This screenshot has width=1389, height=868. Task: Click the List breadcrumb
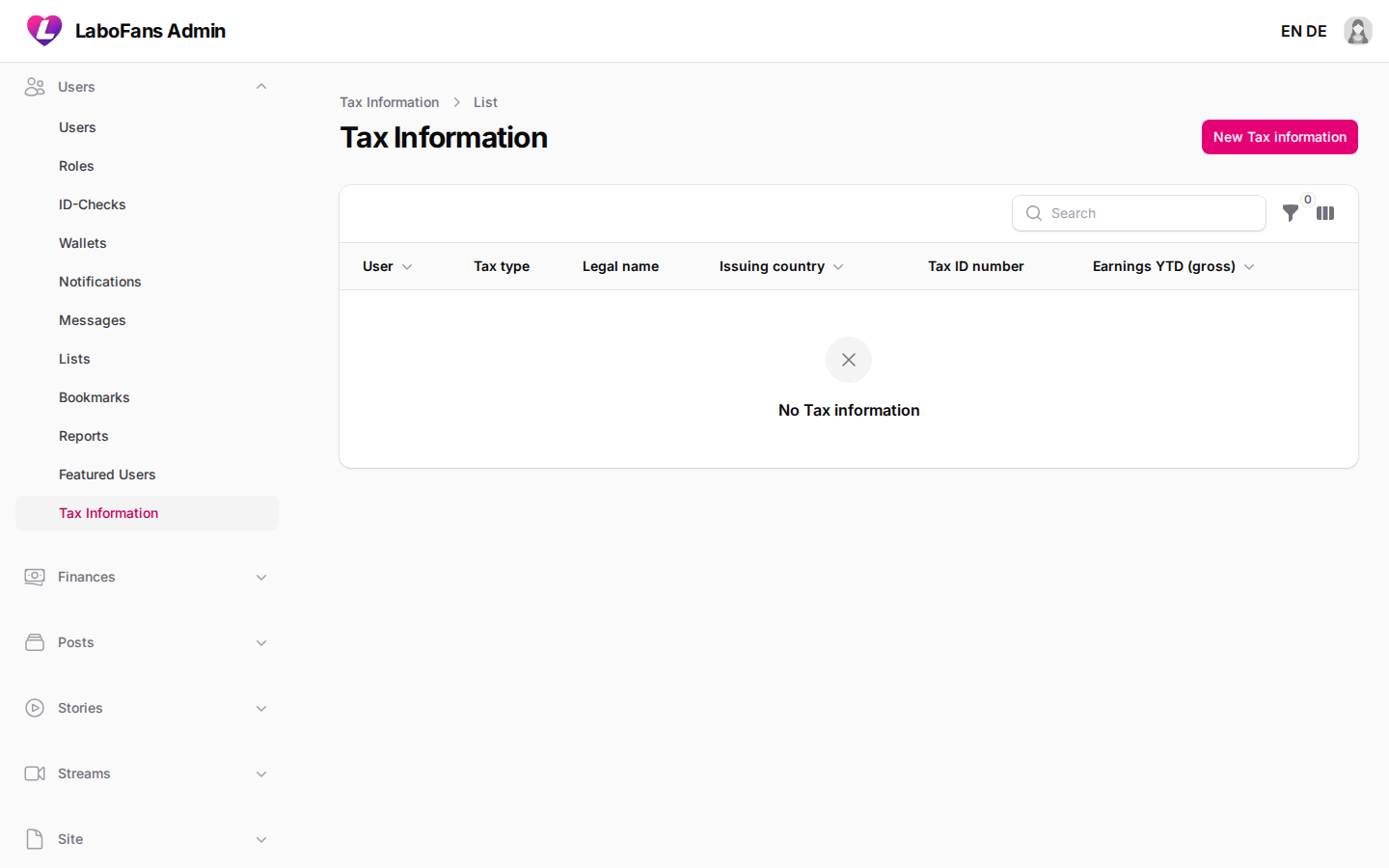click(485, 102)
